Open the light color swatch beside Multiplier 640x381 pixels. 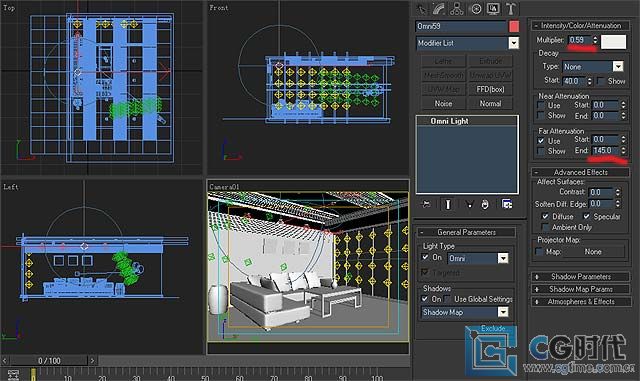(x=613, y=41)
